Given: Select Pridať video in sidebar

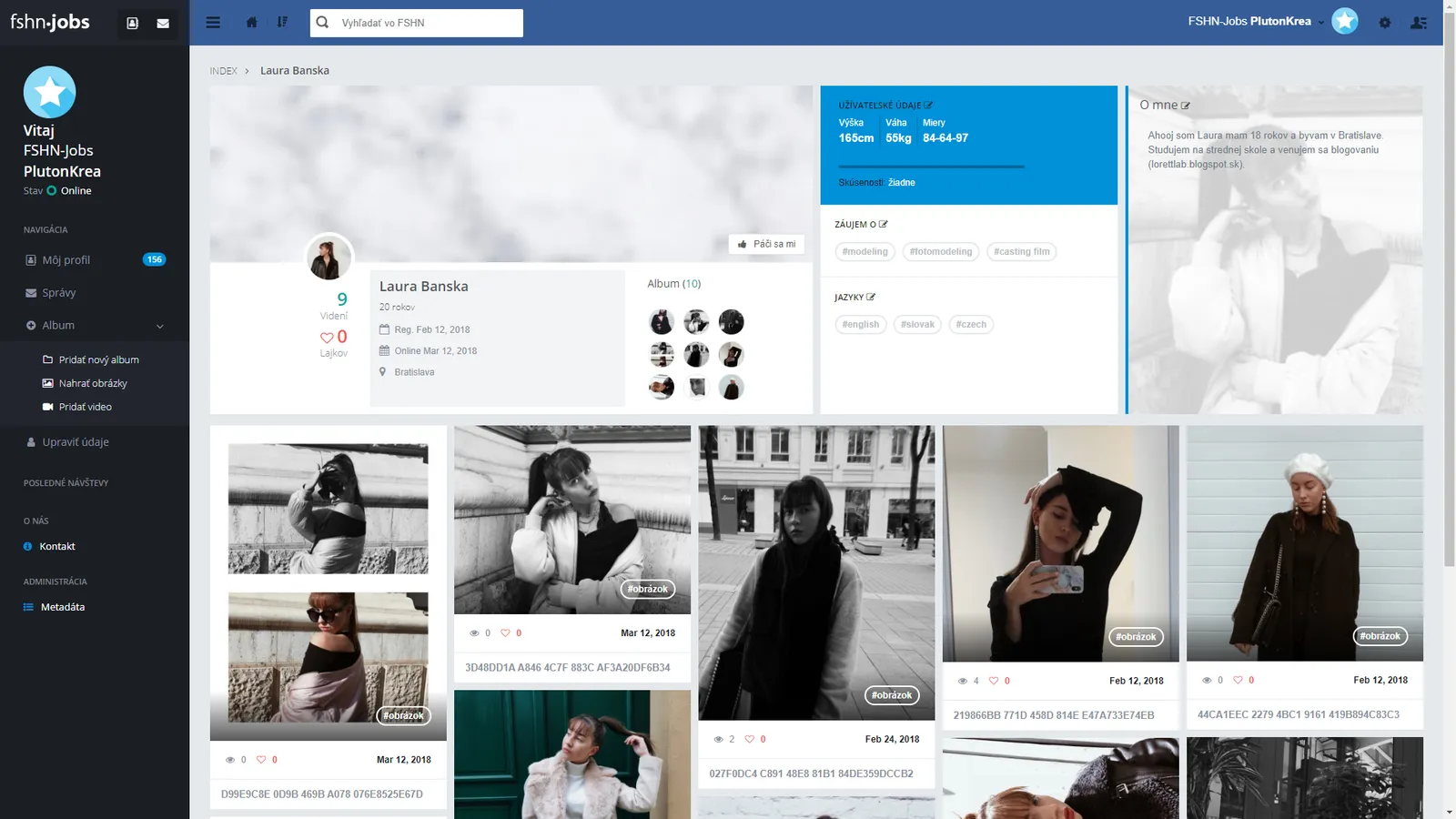Looking at the screenshot, I should click(x=85, y=407).
